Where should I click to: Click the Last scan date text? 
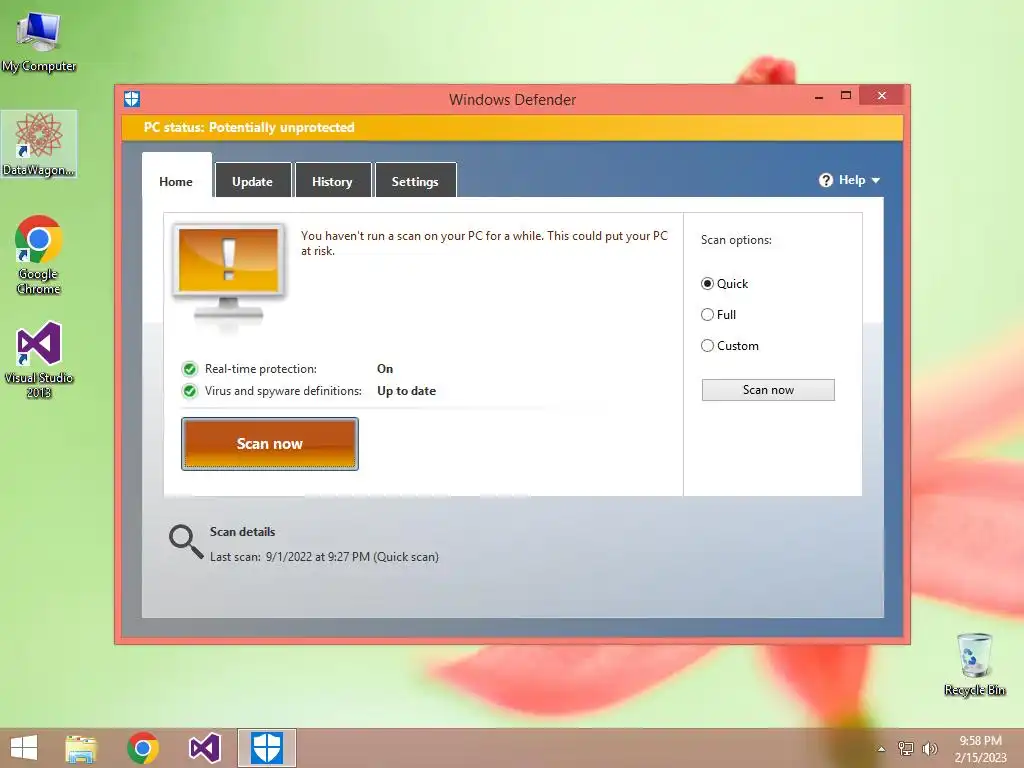tap(324, 557)
